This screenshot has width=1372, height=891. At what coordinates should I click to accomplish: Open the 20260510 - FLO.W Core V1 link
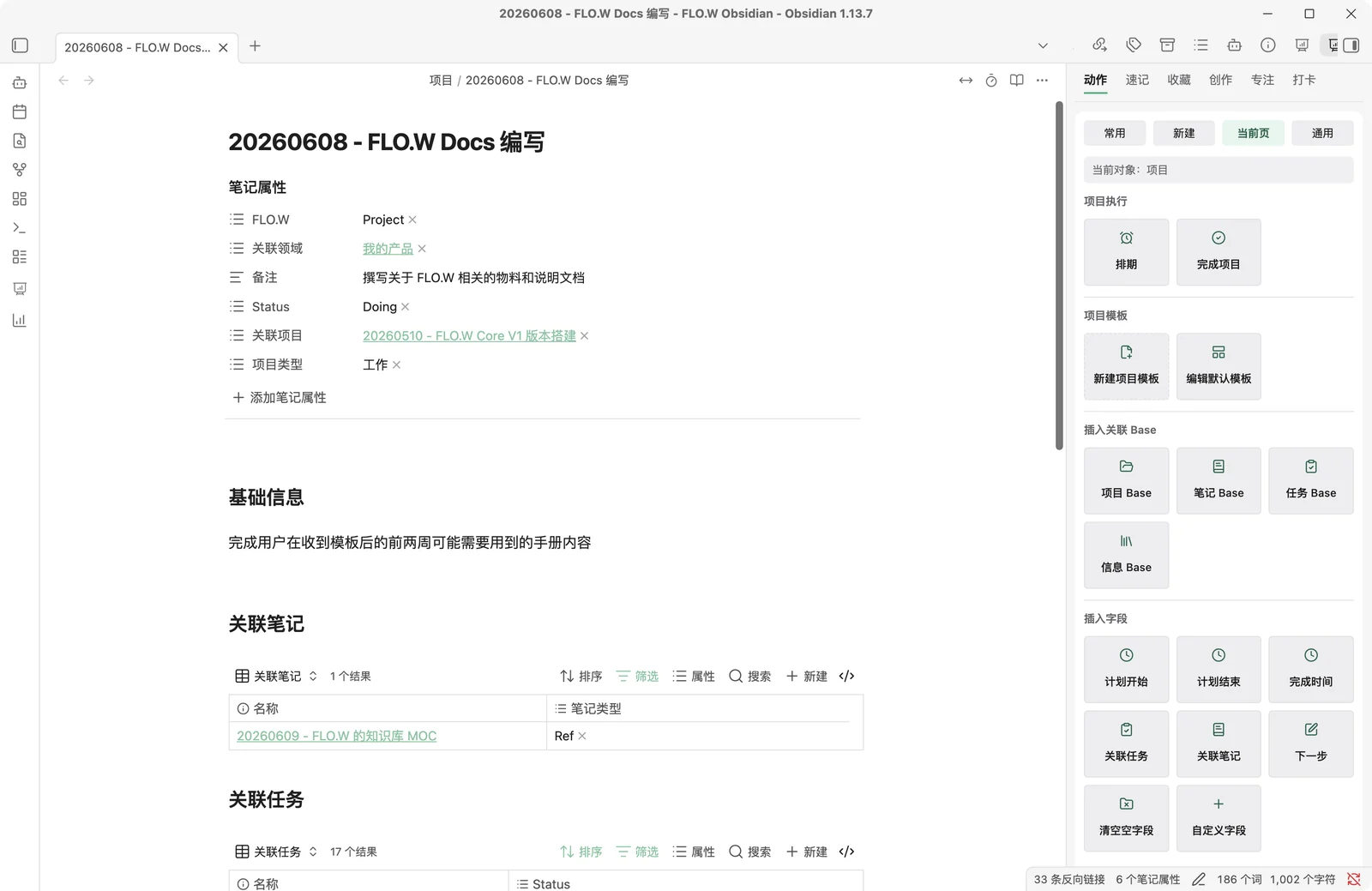[x=469, y=336]
